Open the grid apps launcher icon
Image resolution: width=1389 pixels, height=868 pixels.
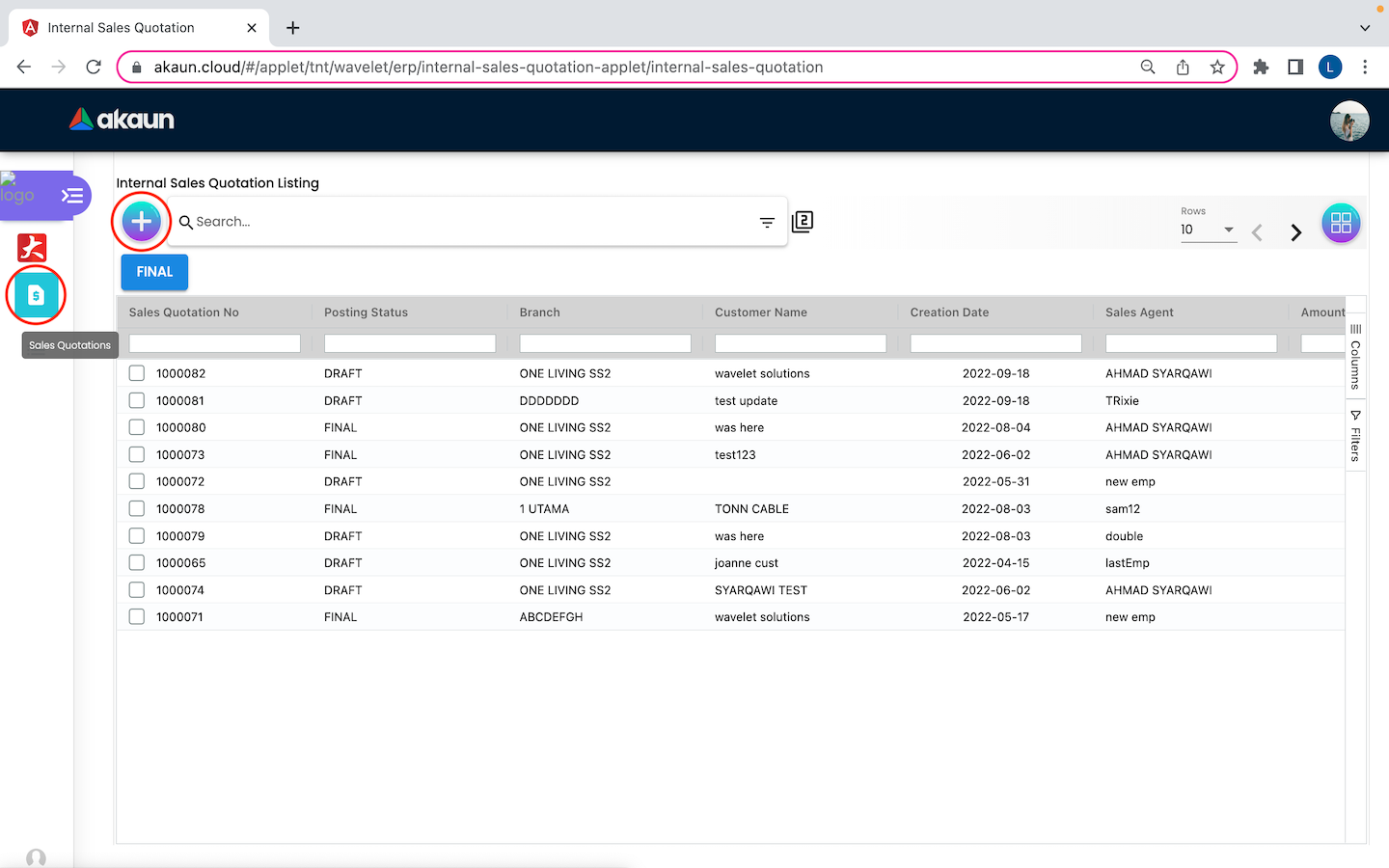coord(1341,224)
